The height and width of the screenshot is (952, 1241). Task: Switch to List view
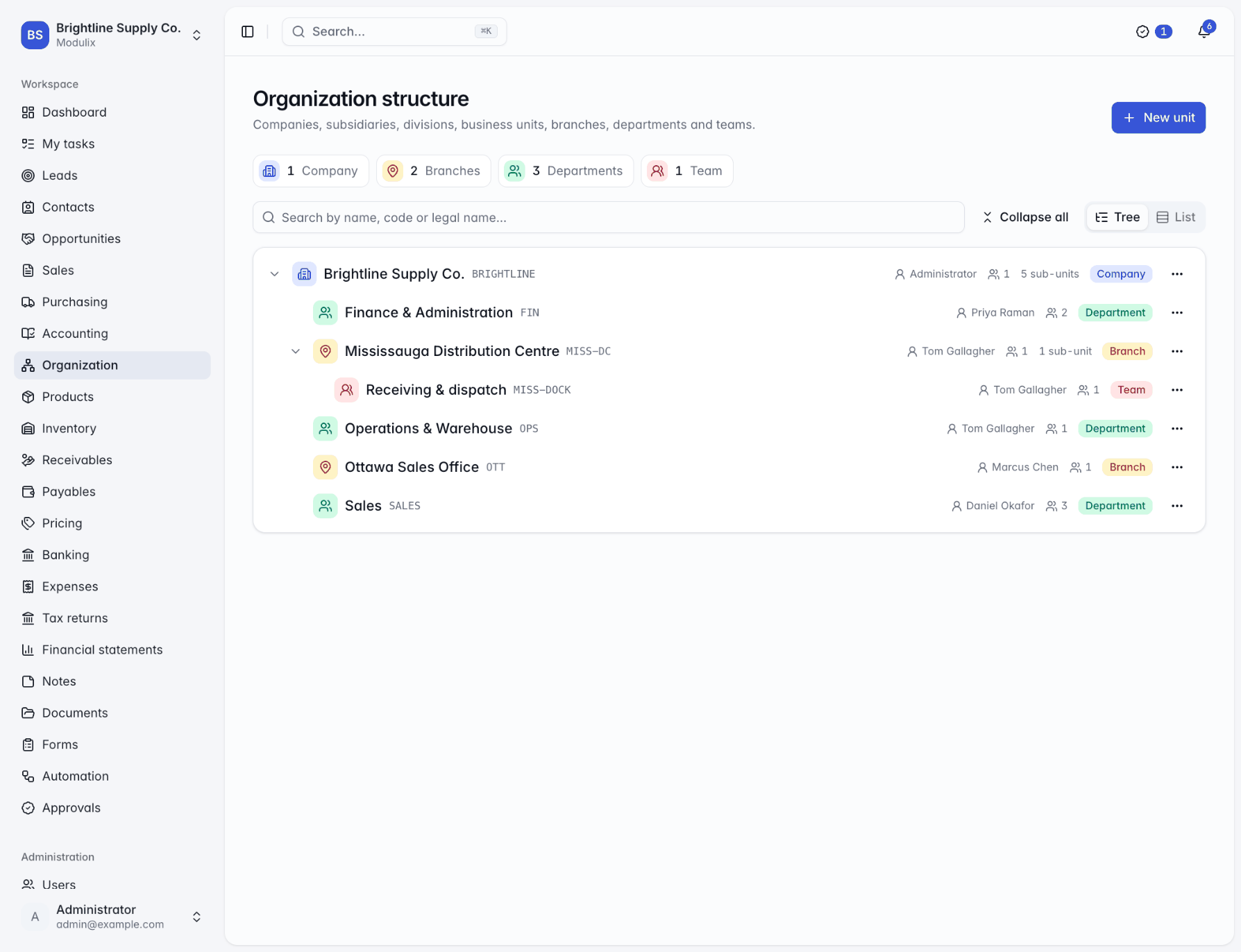coord(1176,217)
